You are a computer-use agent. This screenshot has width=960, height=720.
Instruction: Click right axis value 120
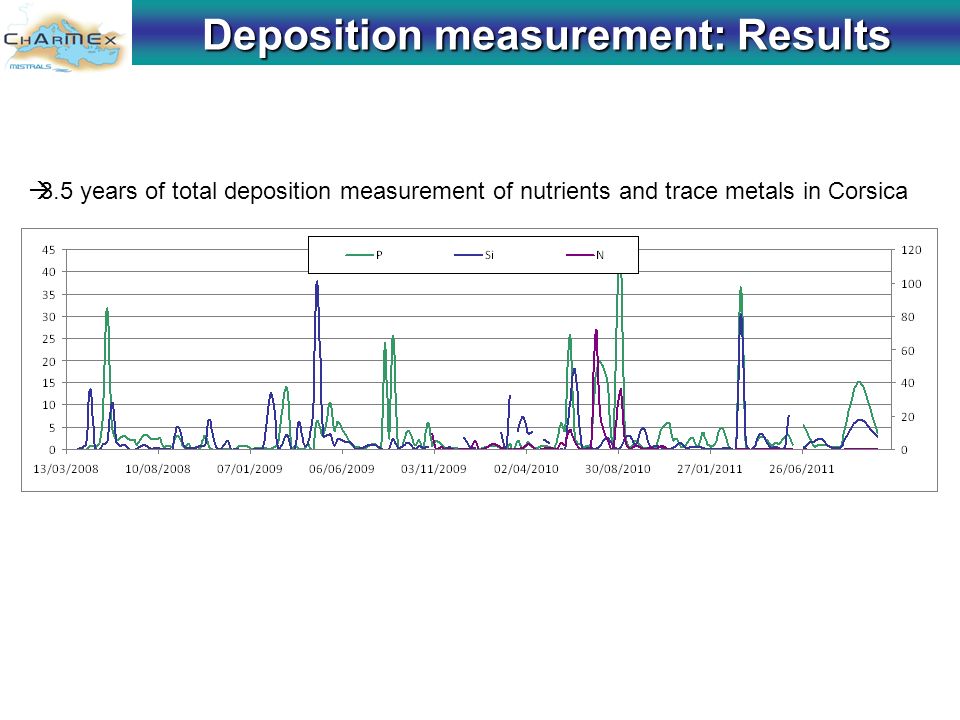click(x=911, y=250)
